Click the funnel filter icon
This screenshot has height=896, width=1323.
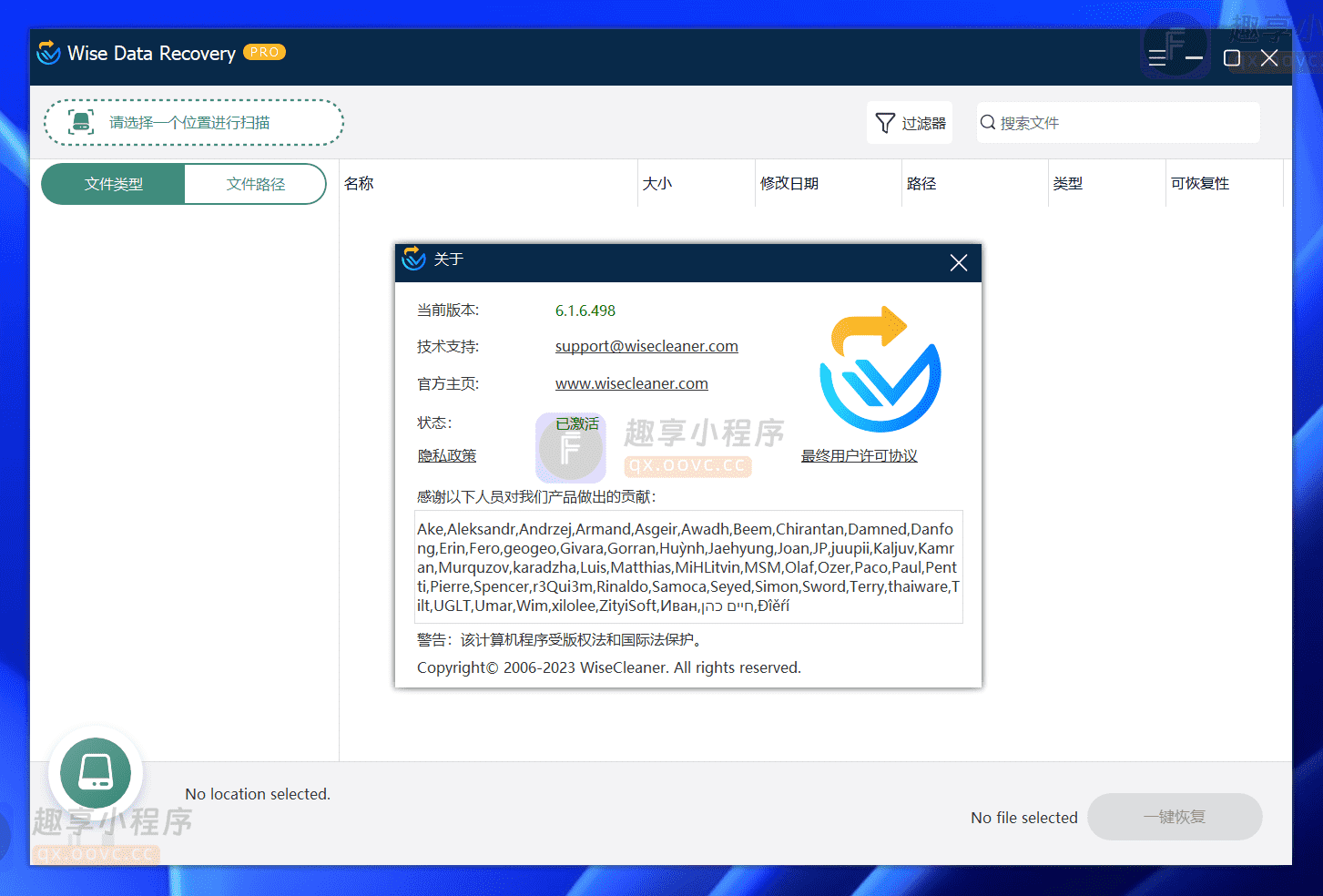pos(885,123)
